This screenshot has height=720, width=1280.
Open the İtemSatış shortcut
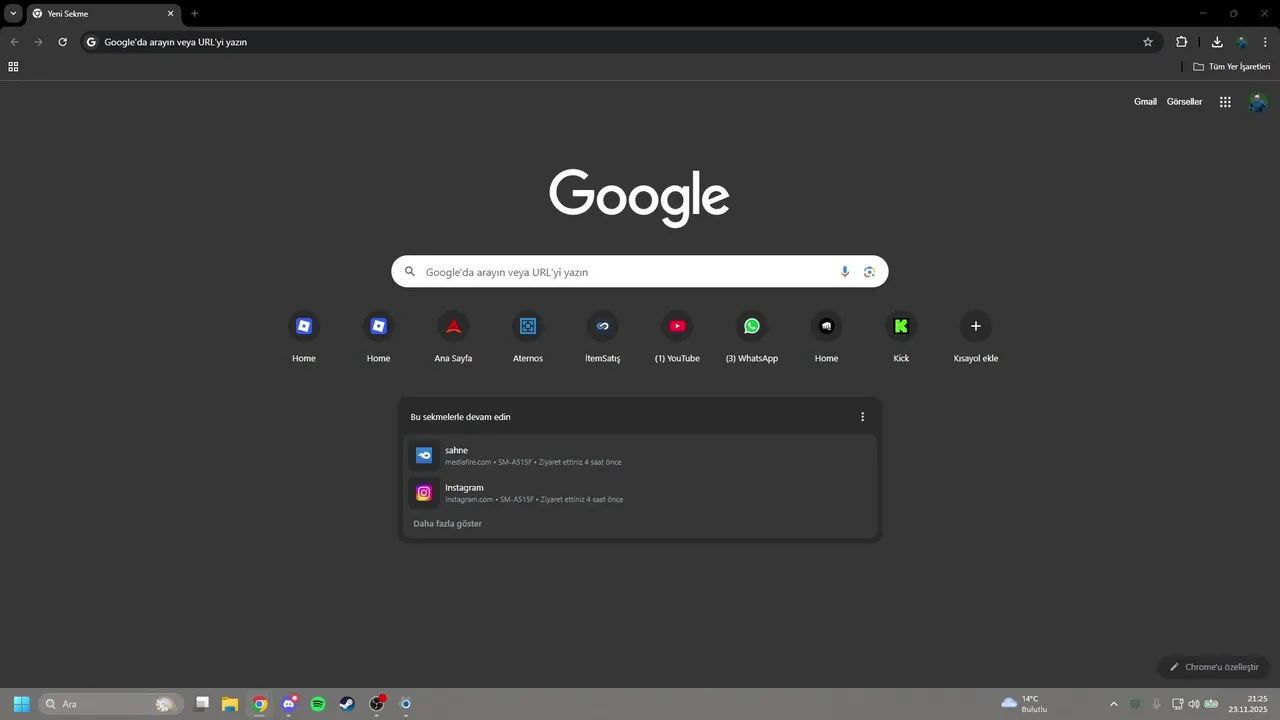pyautogui.click(x=602, y=336)
